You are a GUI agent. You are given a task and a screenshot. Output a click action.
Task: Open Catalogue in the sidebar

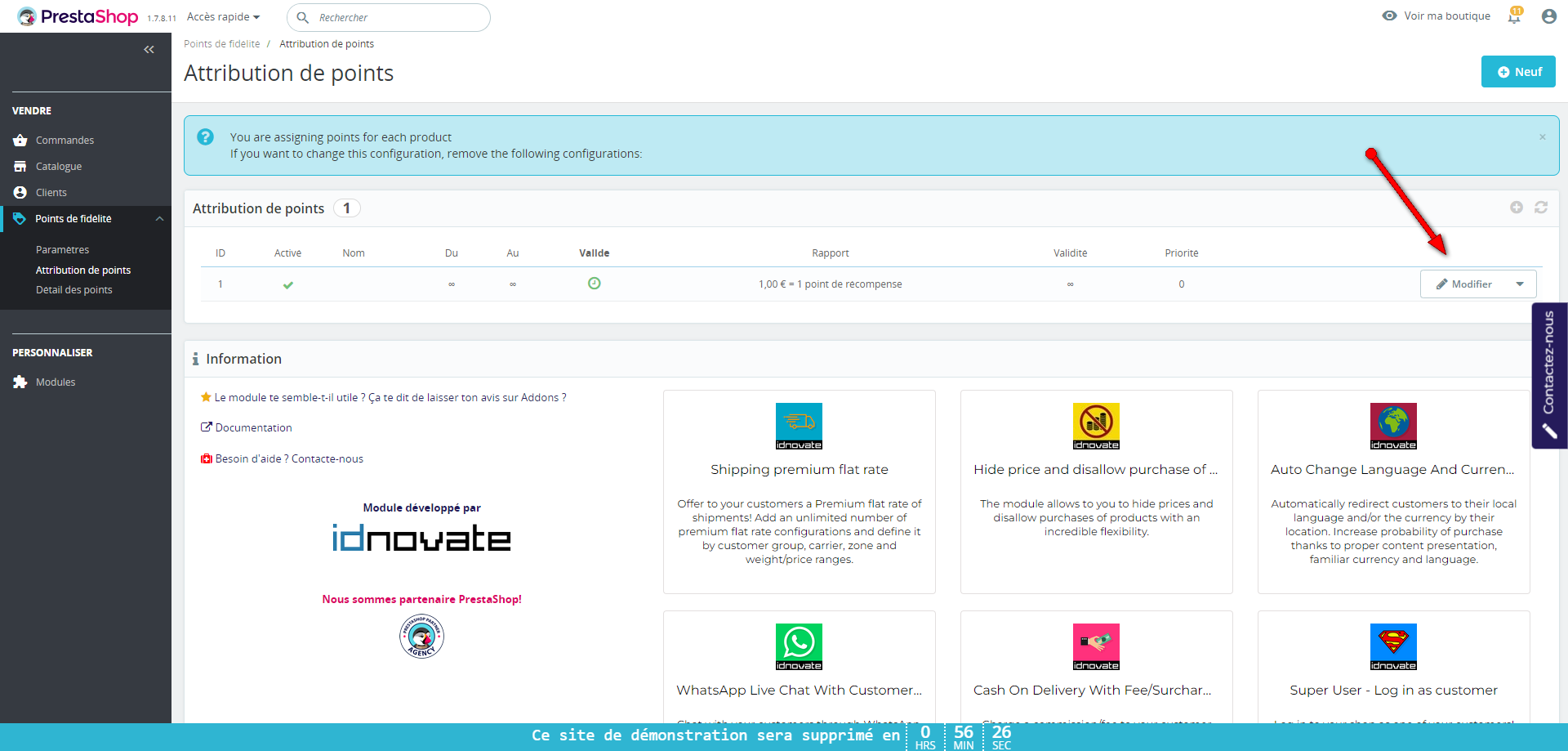pos(59,167)
